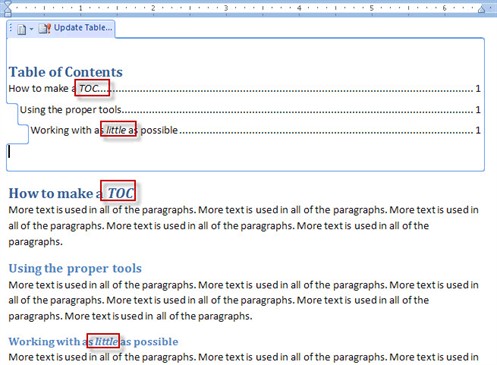Click the page number 1 of first TOC entry

pos(478,89)
